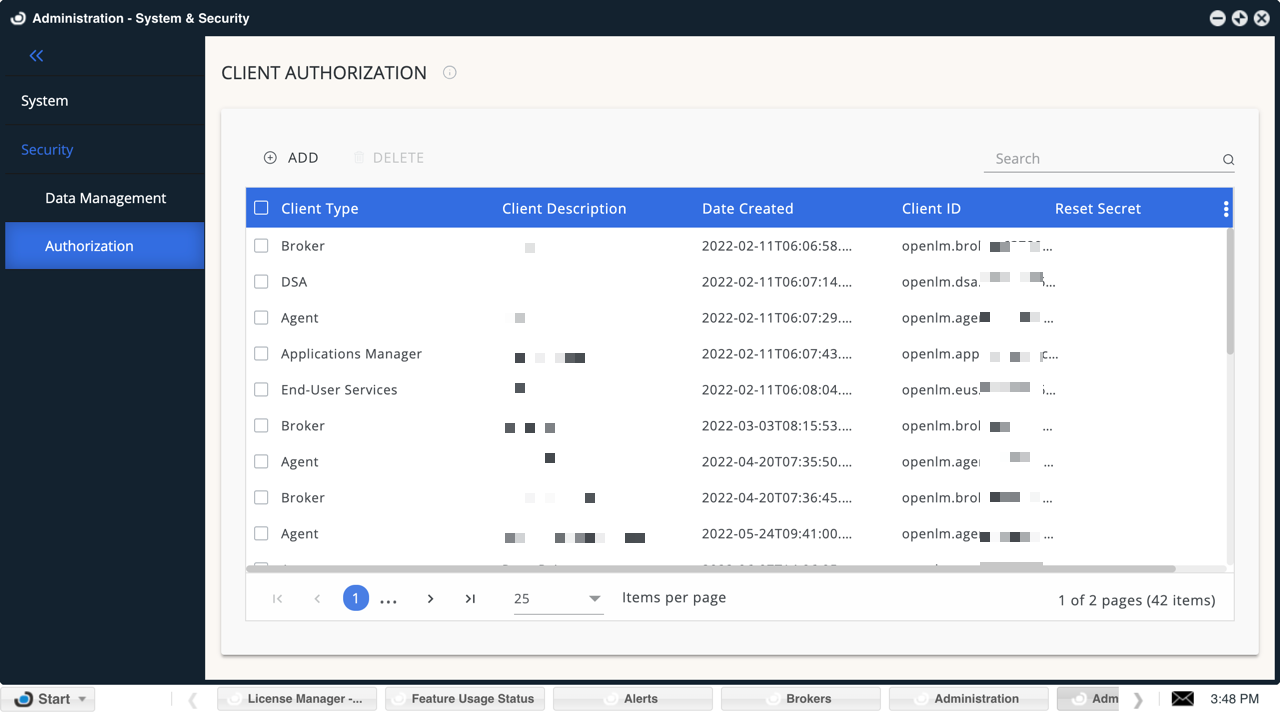Open the System section in the sidebar
Image resolution: width=1280 pixels, height=713 pixels.
click(44, 100)
